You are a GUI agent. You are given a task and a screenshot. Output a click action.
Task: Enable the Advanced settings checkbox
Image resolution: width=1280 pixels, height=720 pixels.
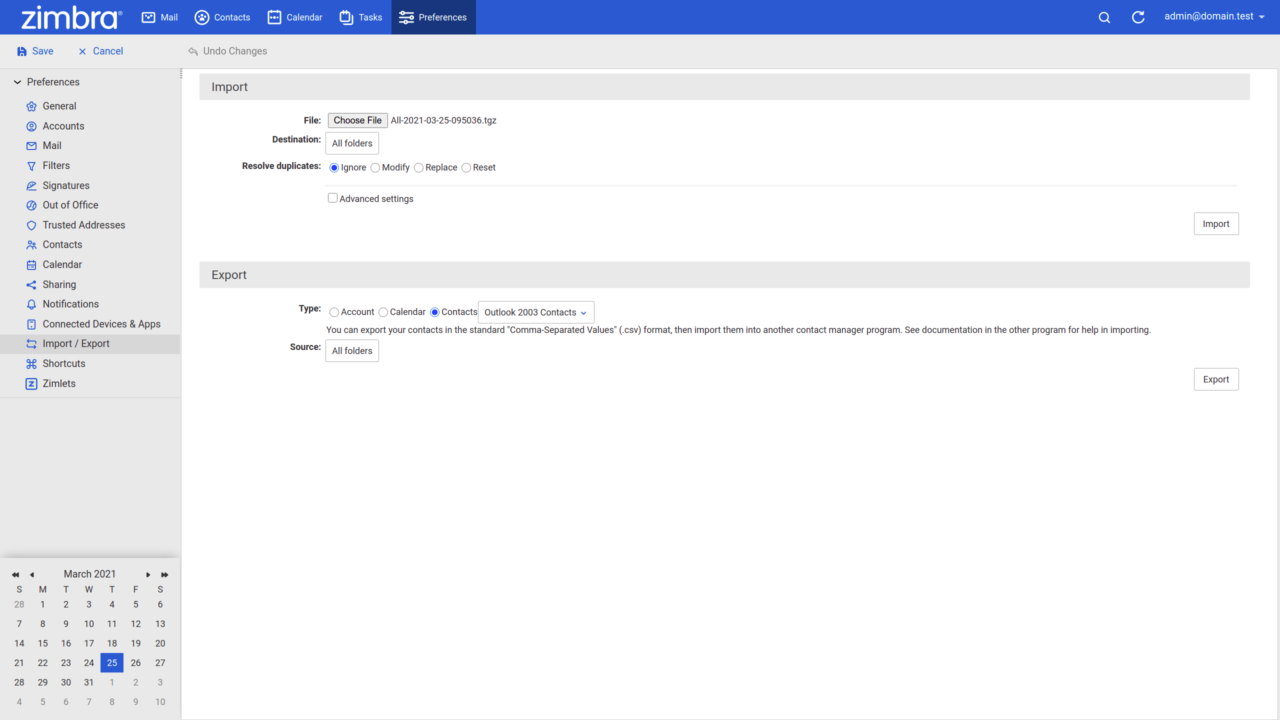[332, 198]
